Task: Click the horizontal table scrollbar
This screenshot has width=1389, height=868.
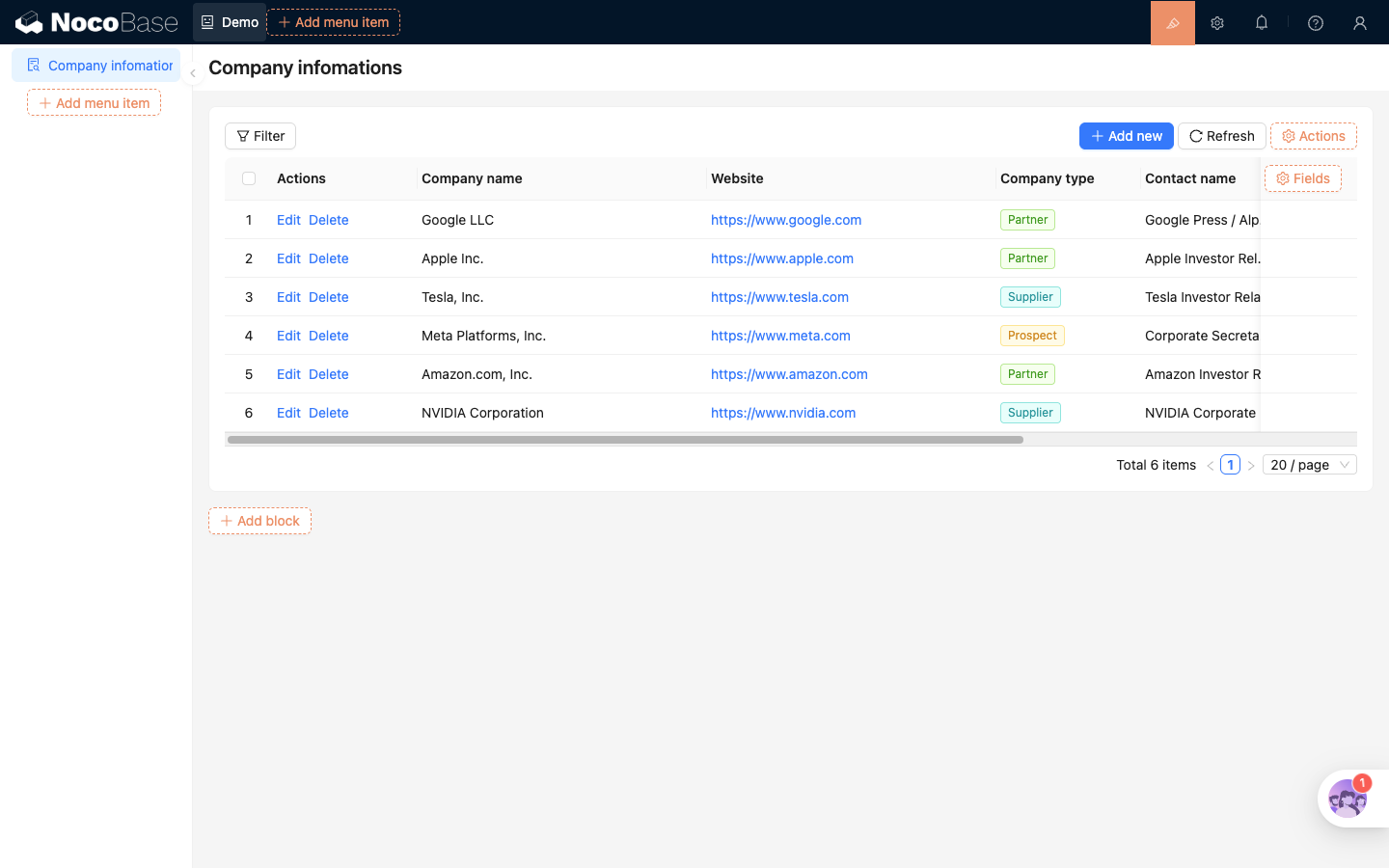Action: pos(625,440)
